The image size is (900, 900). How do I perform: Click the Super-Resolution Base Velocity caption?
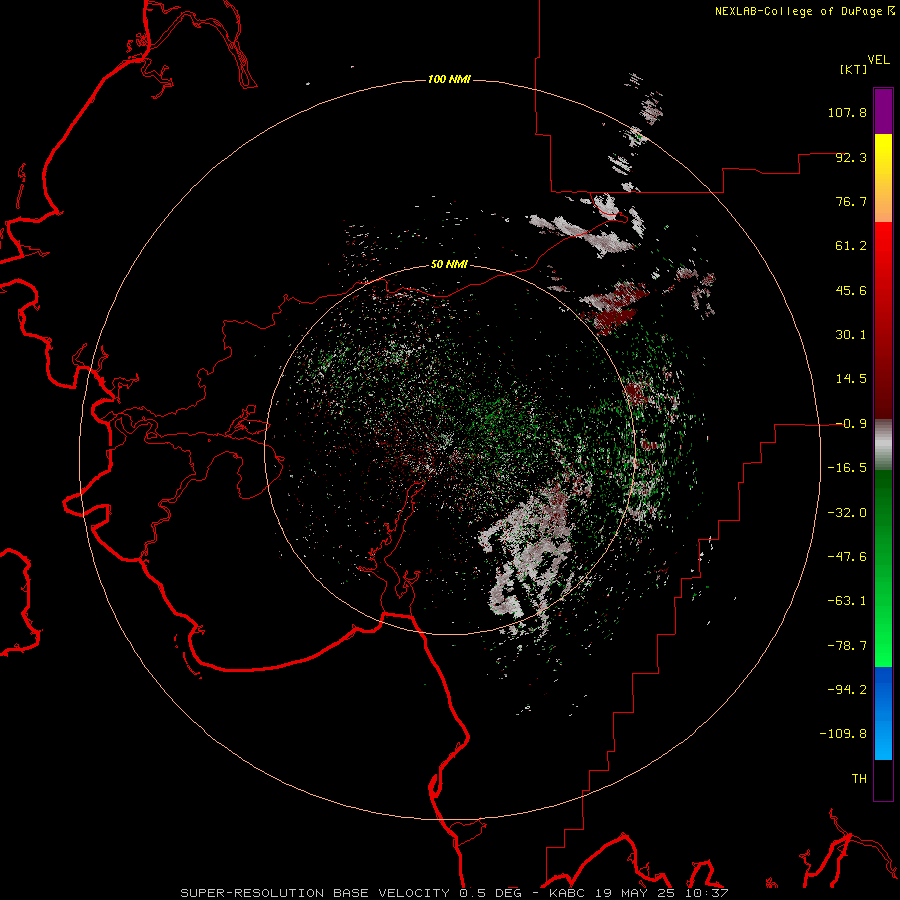pyautogui.click(x=455, y=893)
